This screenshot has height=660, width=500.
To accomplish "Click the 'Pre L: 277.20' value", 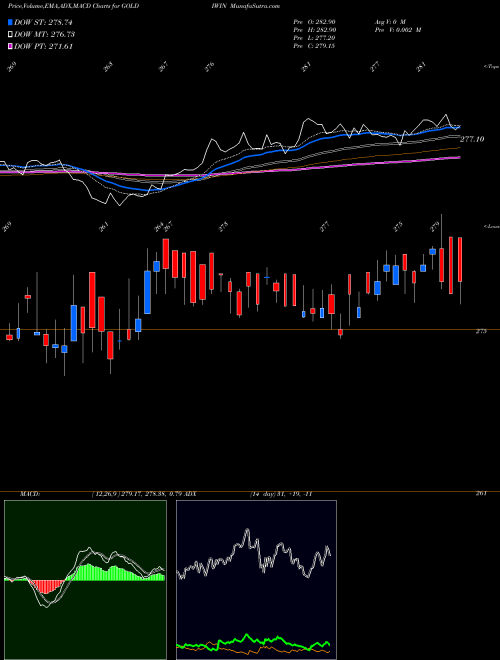I will (314, 38).
